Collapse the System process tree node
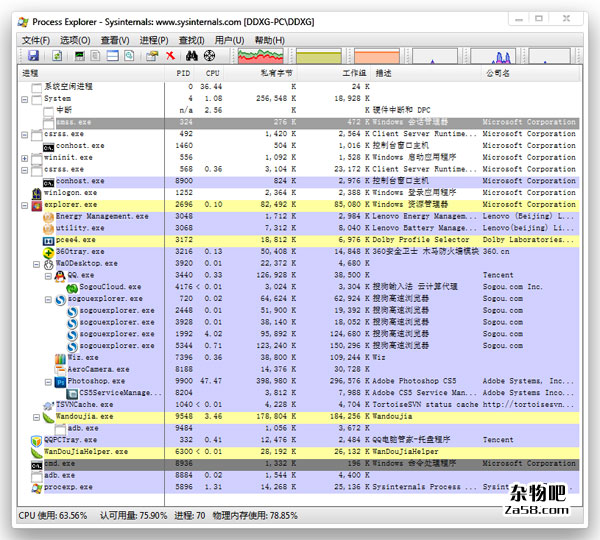 point(24,100)
